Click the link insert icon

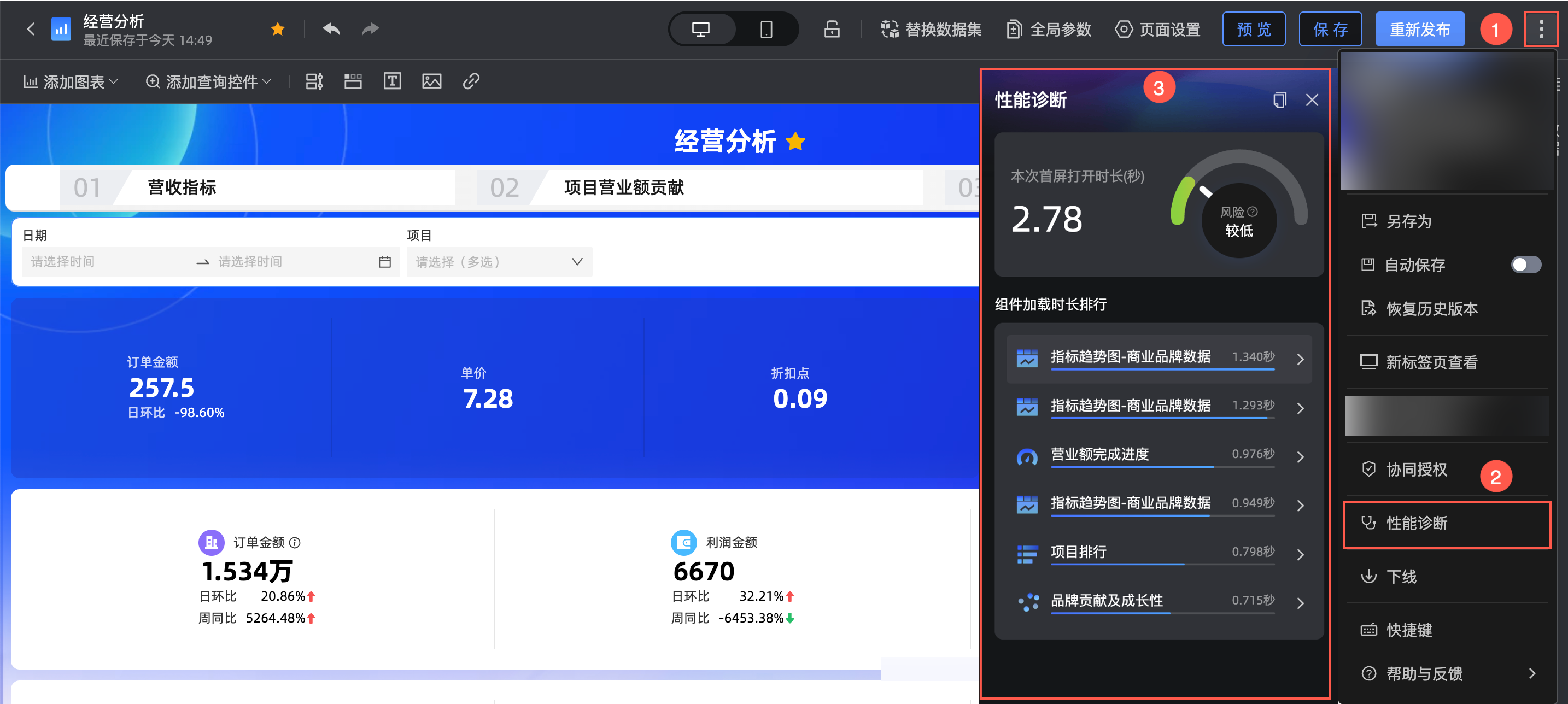click(471, 81)
